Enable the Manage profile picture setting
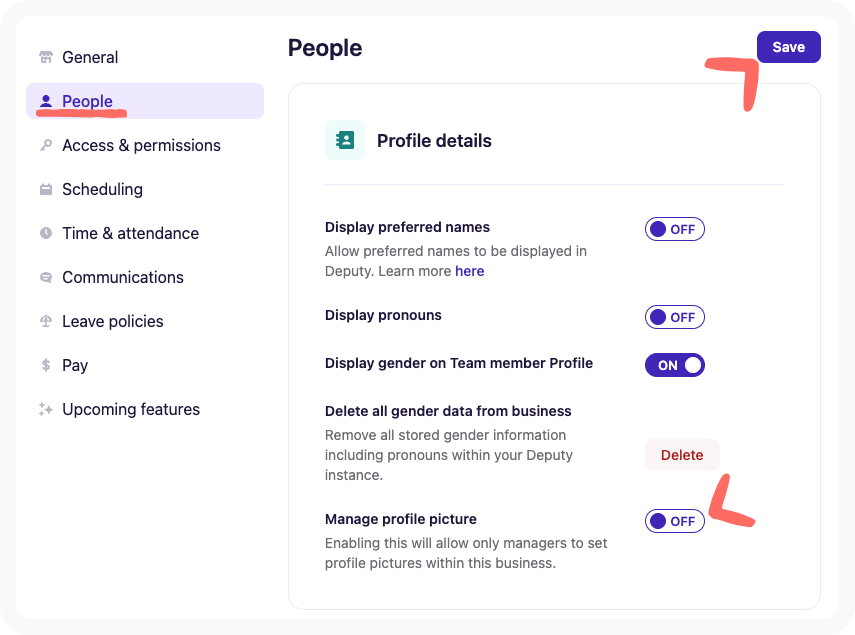Image resolution: width=855 pixels, height=635 pixels. 674,520
